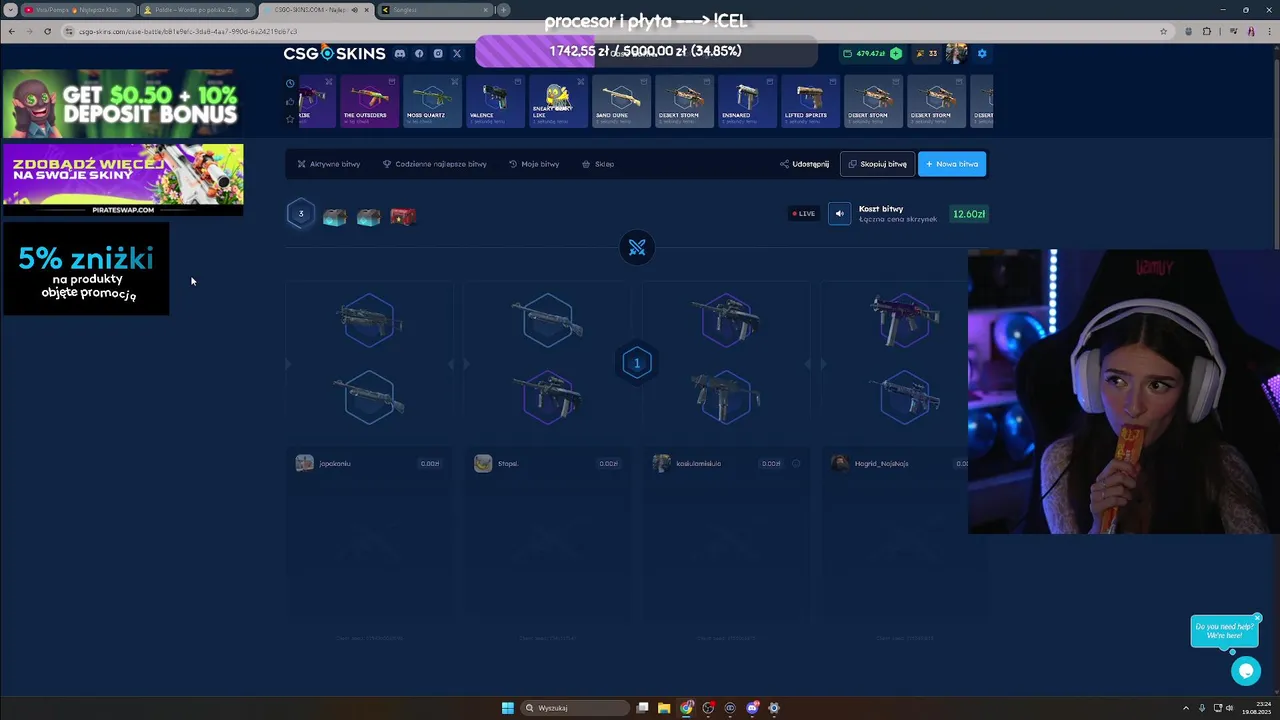Click Skopiuj bitwę button
1280x720 pixels.
pos(877,164)
